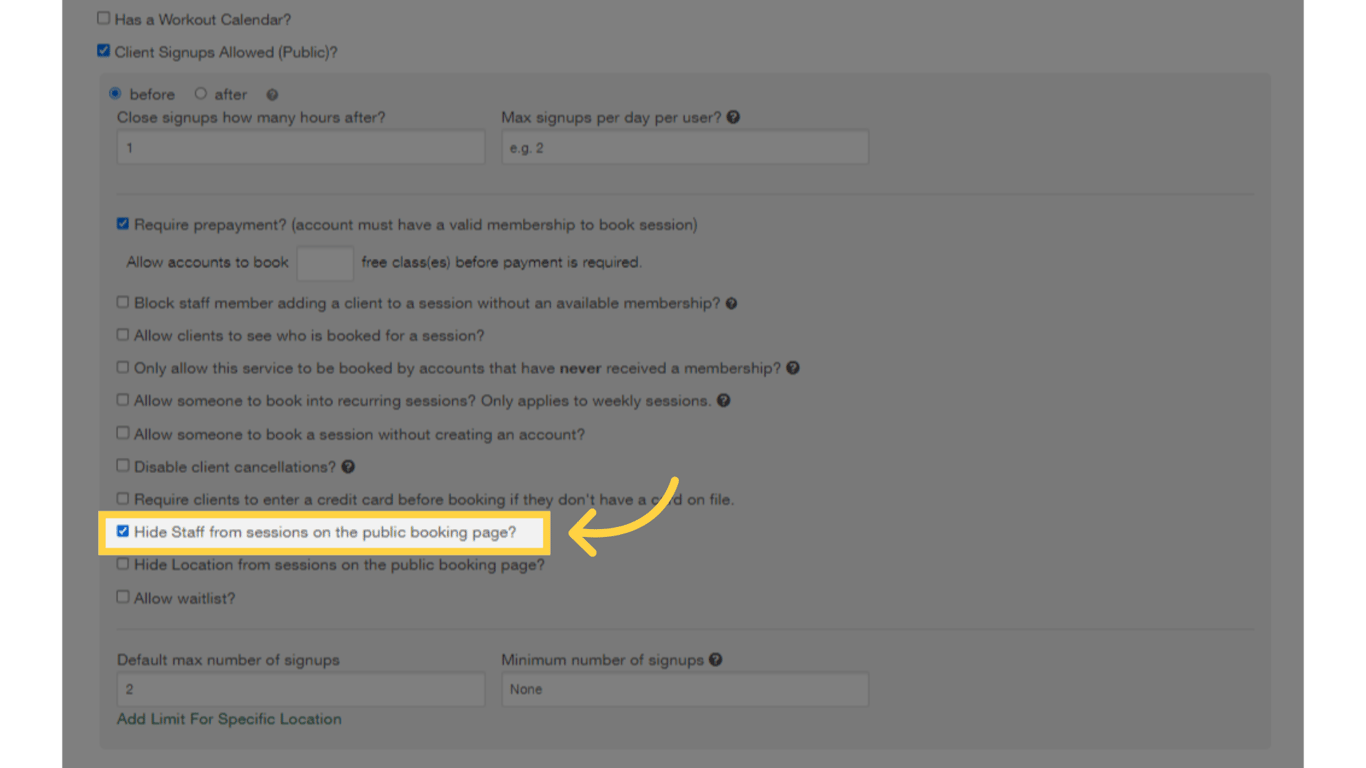Check Hide Location from public booking page
1366x768 pixels.
point(122,563)
